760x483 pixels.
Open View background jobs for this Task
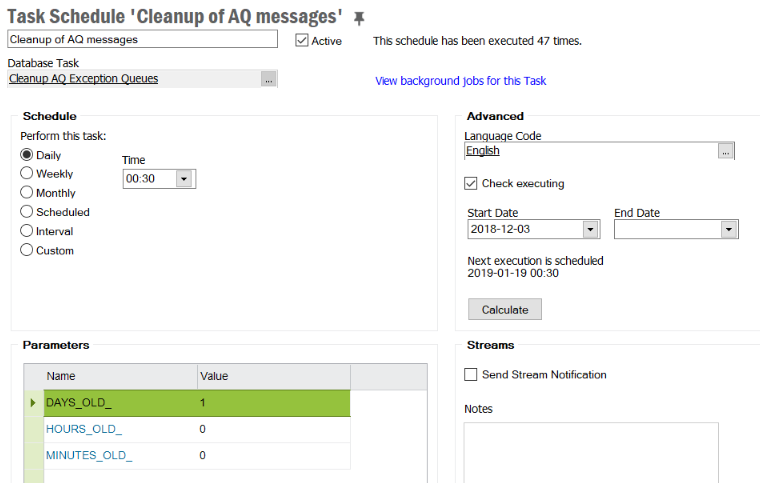tap(460, 81)
